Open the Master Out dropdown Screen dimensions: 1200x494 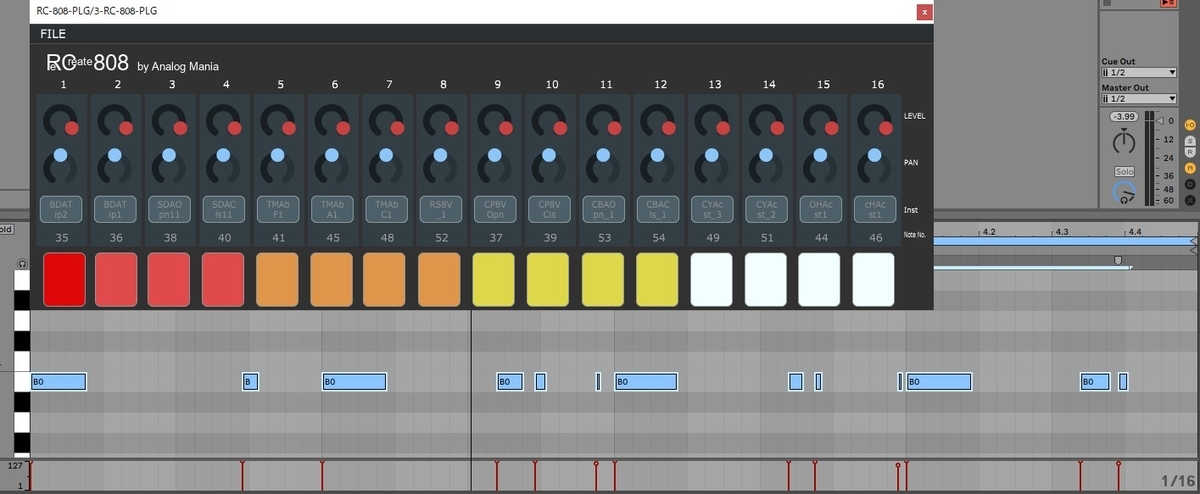(1138, 99)
